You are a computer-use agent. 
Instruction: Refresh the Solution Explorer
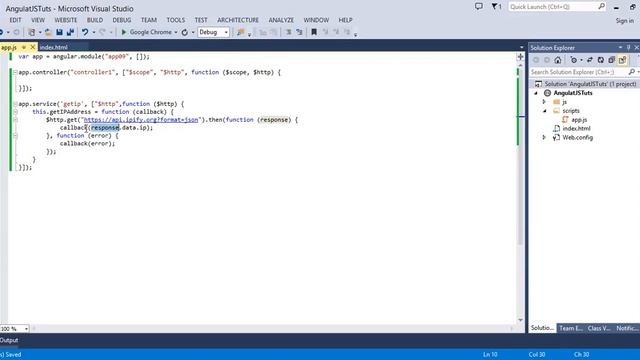(601, 60)
